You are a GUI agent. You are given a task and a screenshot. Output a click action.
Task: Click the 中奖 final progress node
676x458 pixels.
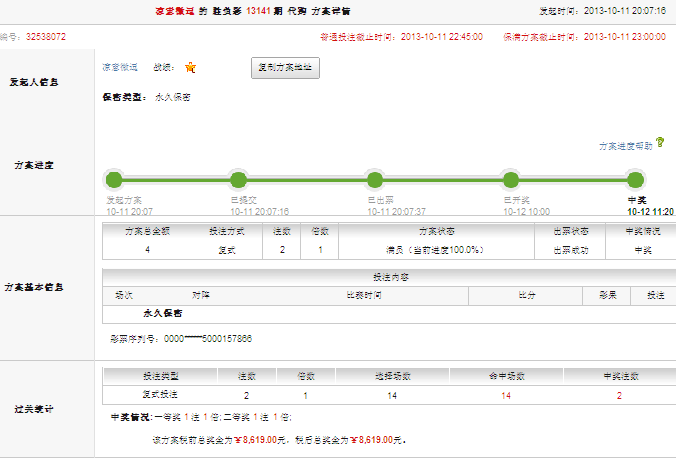pyautogui.click(x=635, y=180)
